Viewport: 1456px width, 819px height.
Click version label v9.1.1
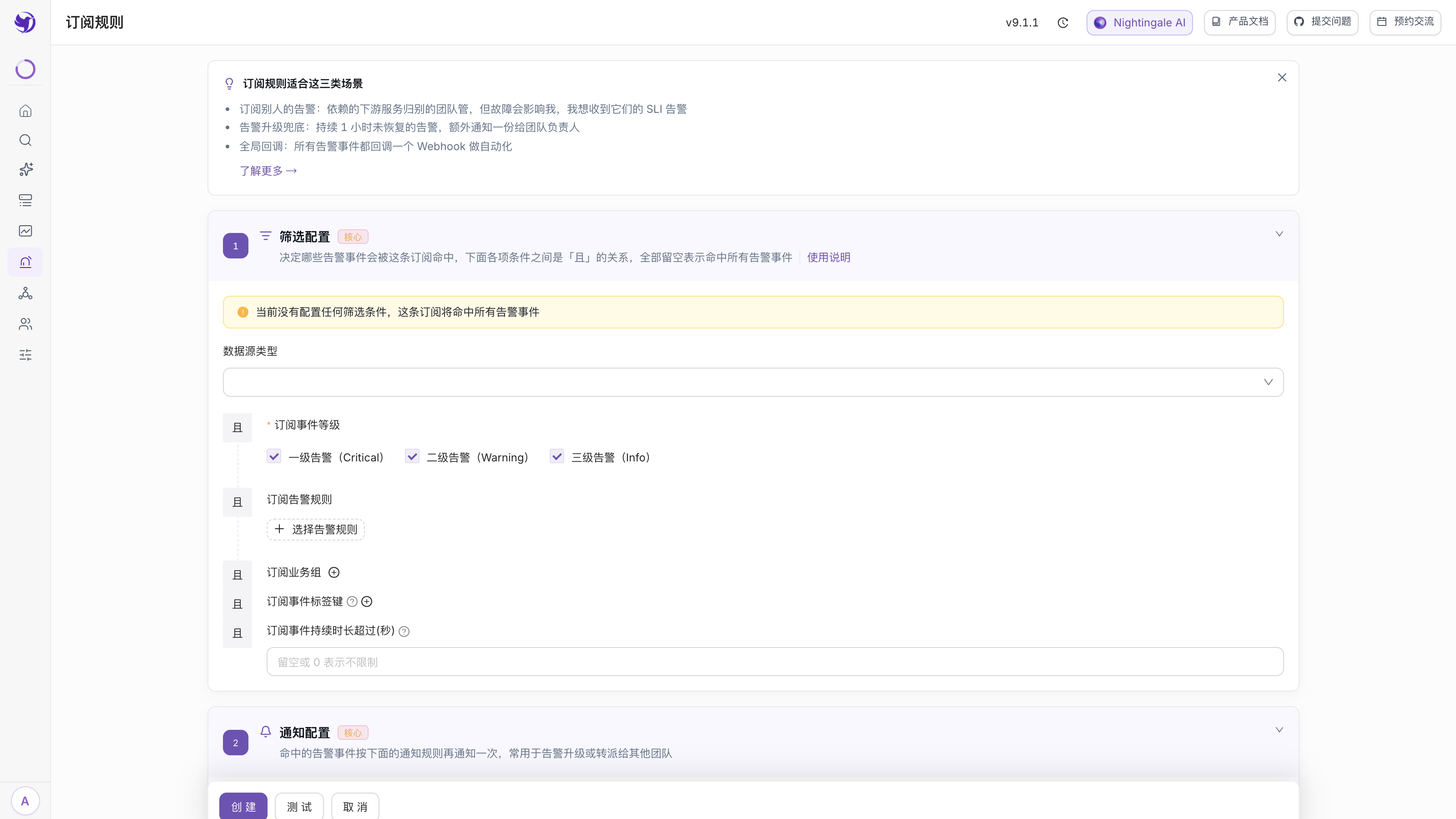tap(1022, 23)
